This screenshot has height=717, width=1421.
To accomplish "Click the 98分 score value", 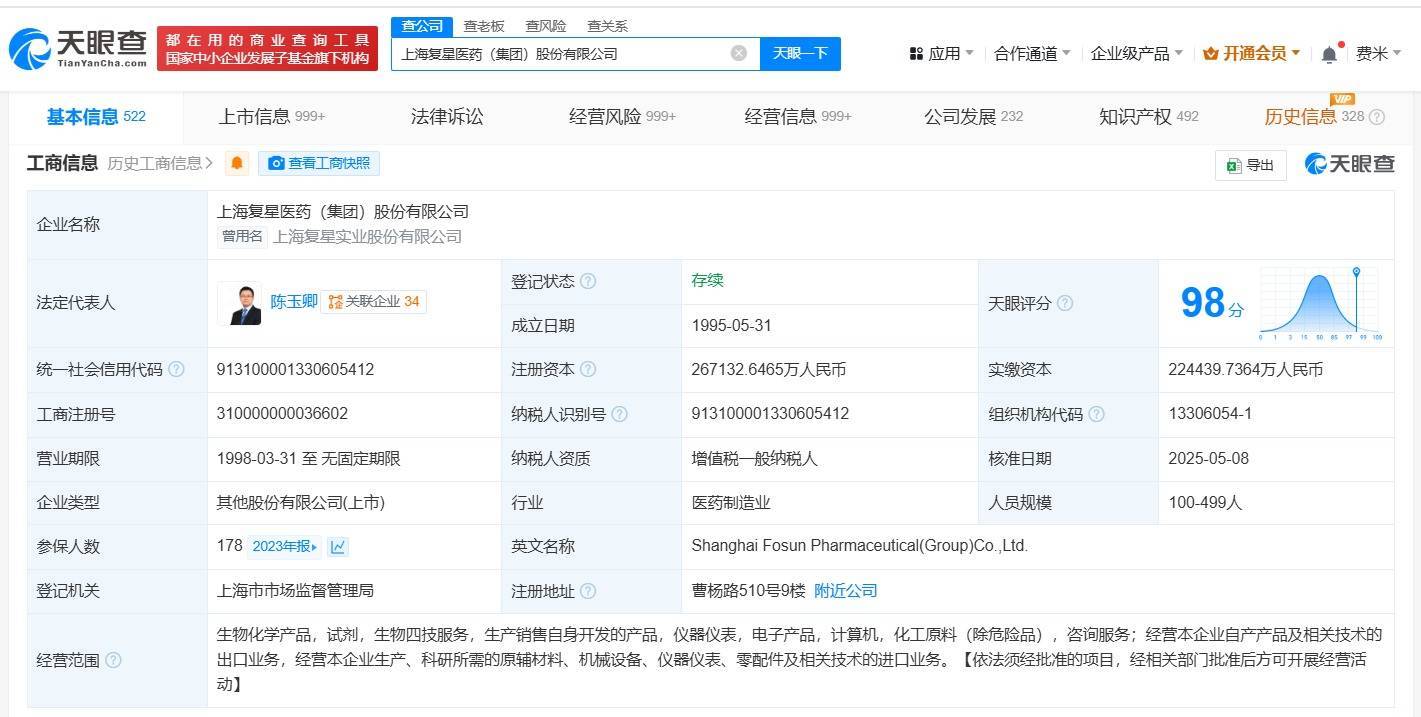I will click(x=1212, y=303).
